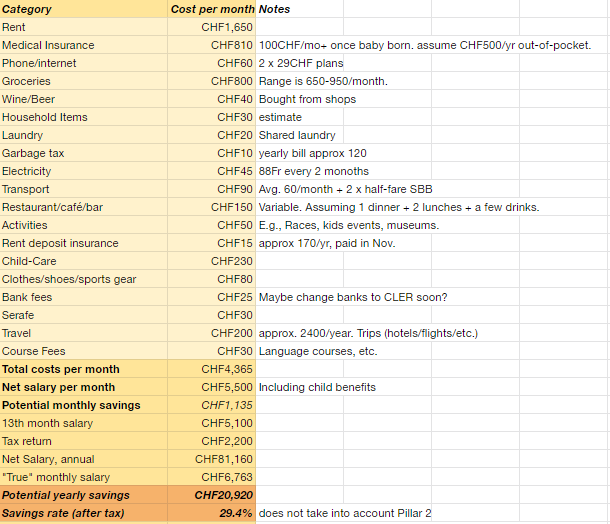Click the CHF200 travel cost cell

pyautogui.click(x=212, y=333)
